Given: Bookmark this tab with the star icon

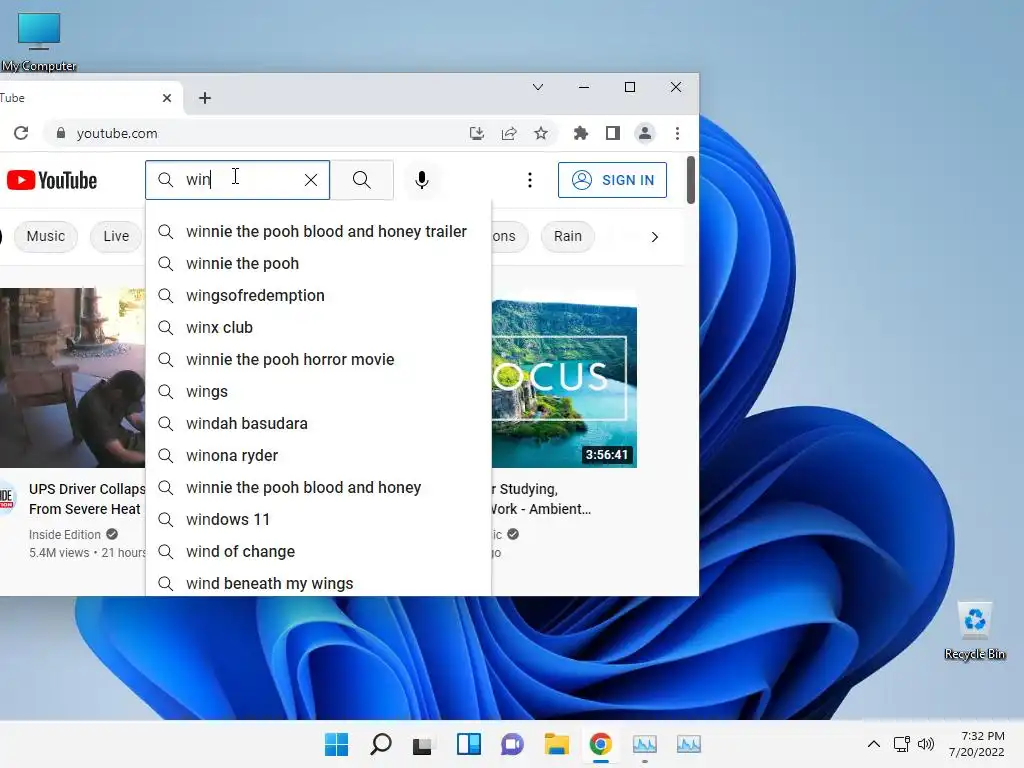Looking at the screenshot, I should (541, 133).
